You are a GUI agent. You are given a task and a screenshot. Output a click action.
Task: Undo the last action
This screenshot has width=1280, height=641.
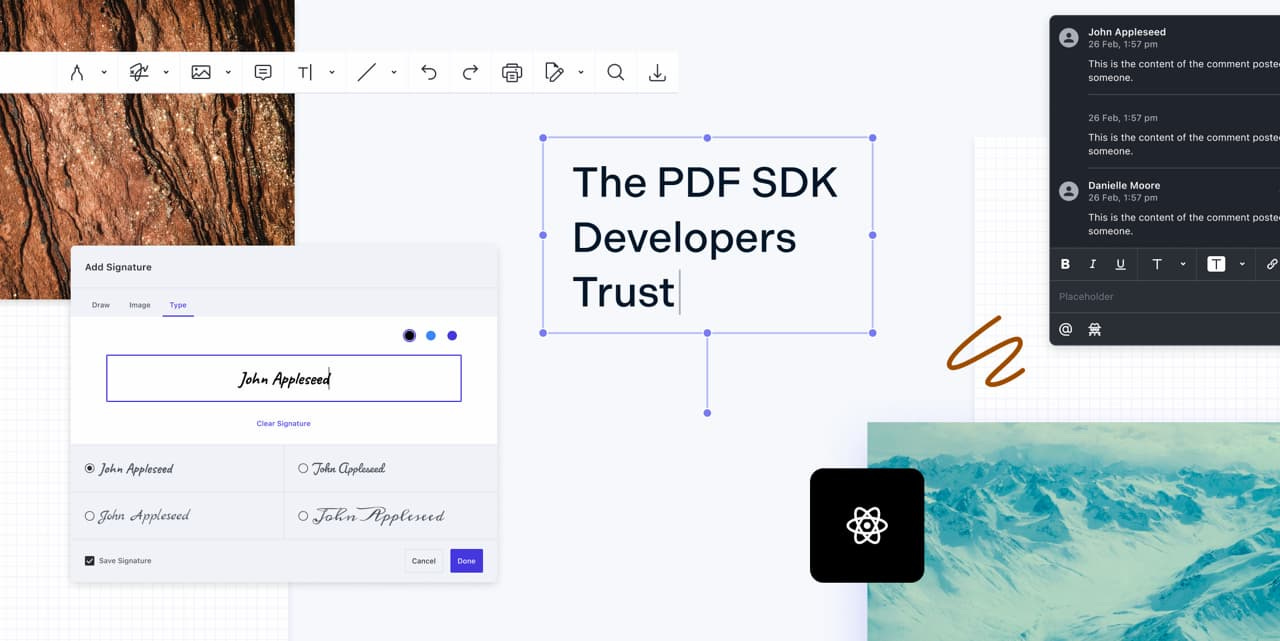coord(429,72)
